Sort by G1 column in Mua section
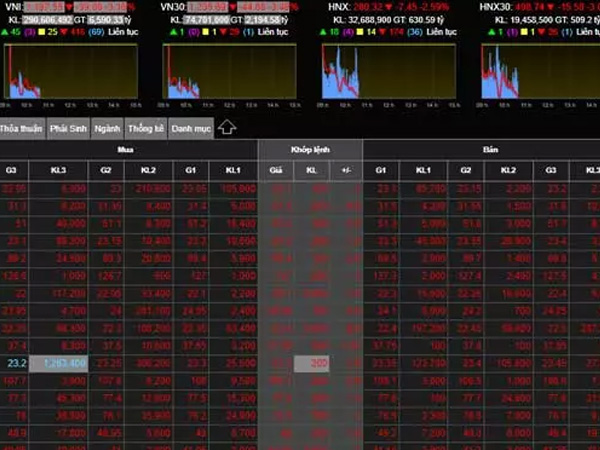This screenshot has width=600, height=450. coord(191,170)
